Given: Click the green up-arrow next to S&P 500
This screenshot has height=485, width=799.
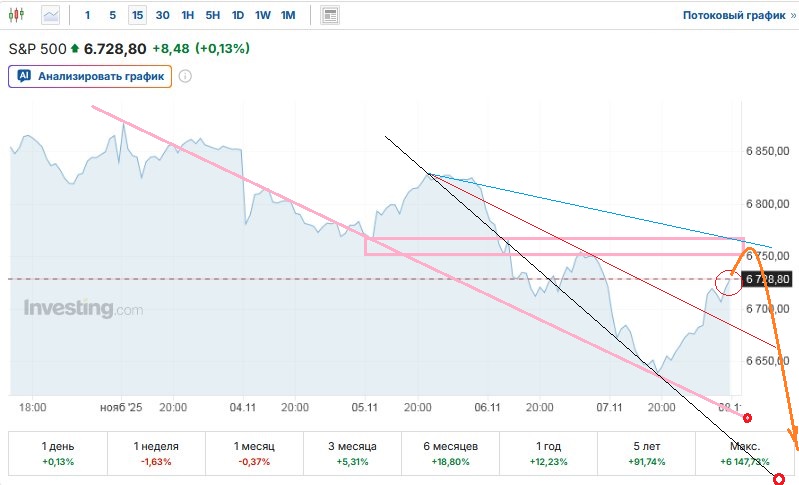Looking at the screenshot, I should point(74,48).
